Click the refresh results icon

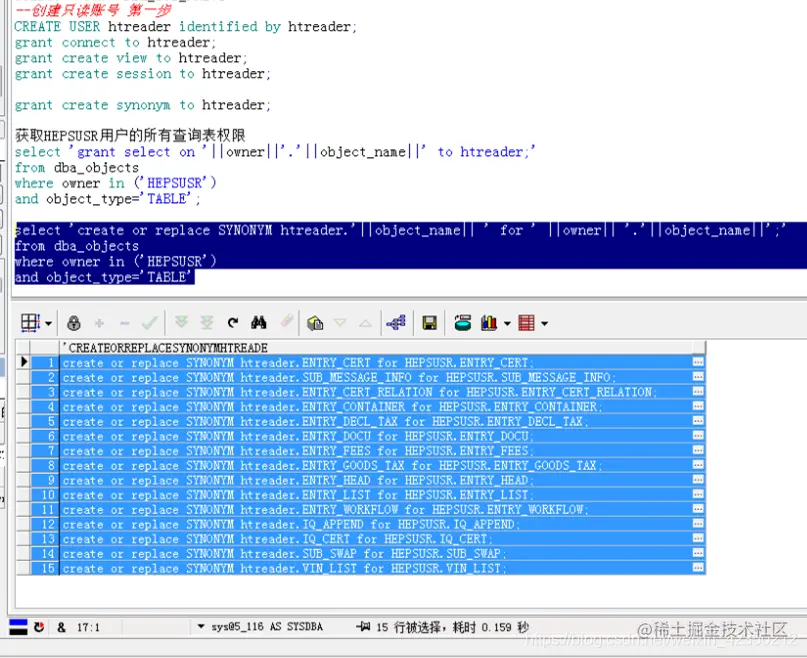point(233,323)
